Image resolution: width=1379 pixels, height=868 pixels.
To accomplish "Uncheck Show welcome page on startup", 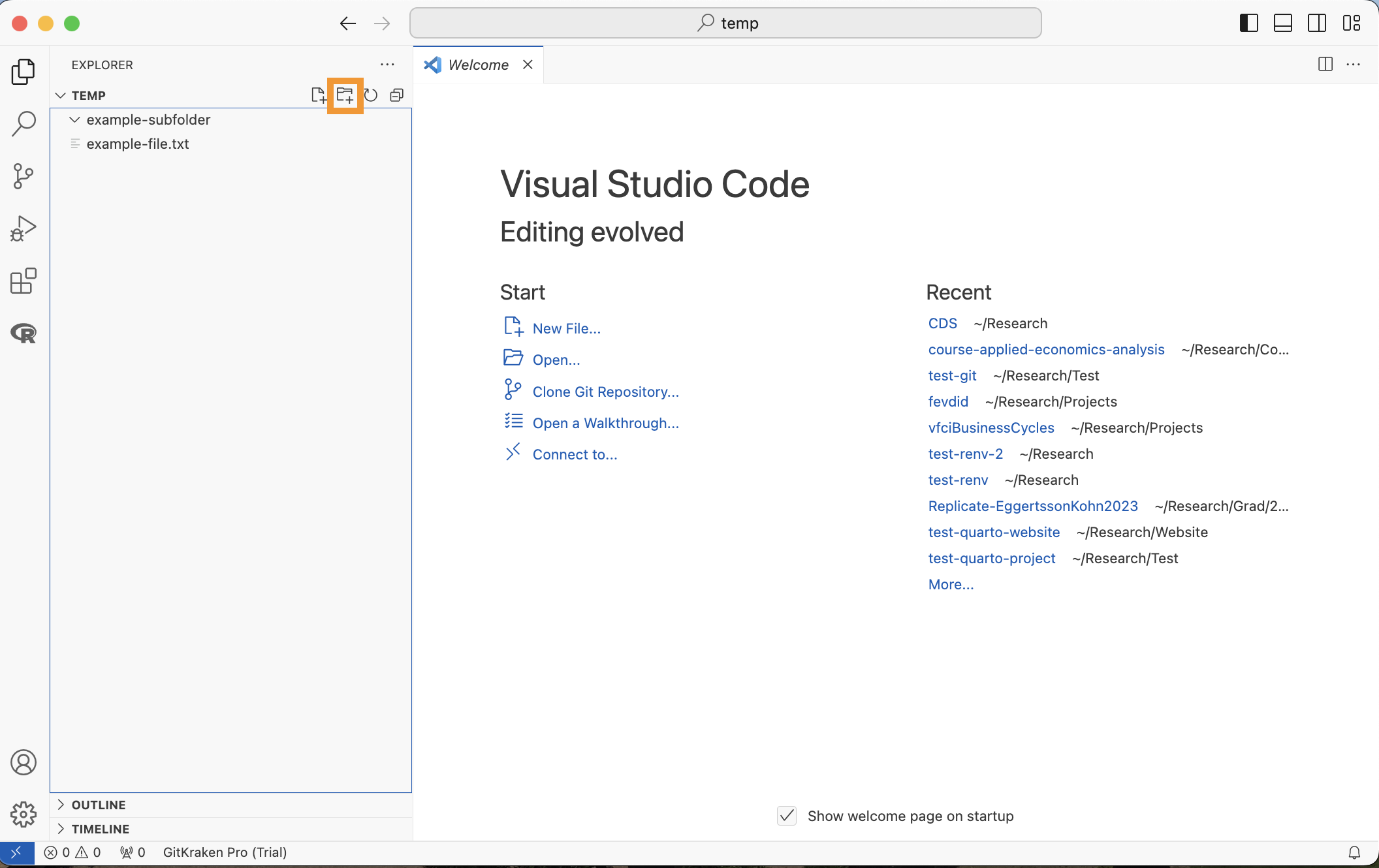I will (x=787, y=816).
